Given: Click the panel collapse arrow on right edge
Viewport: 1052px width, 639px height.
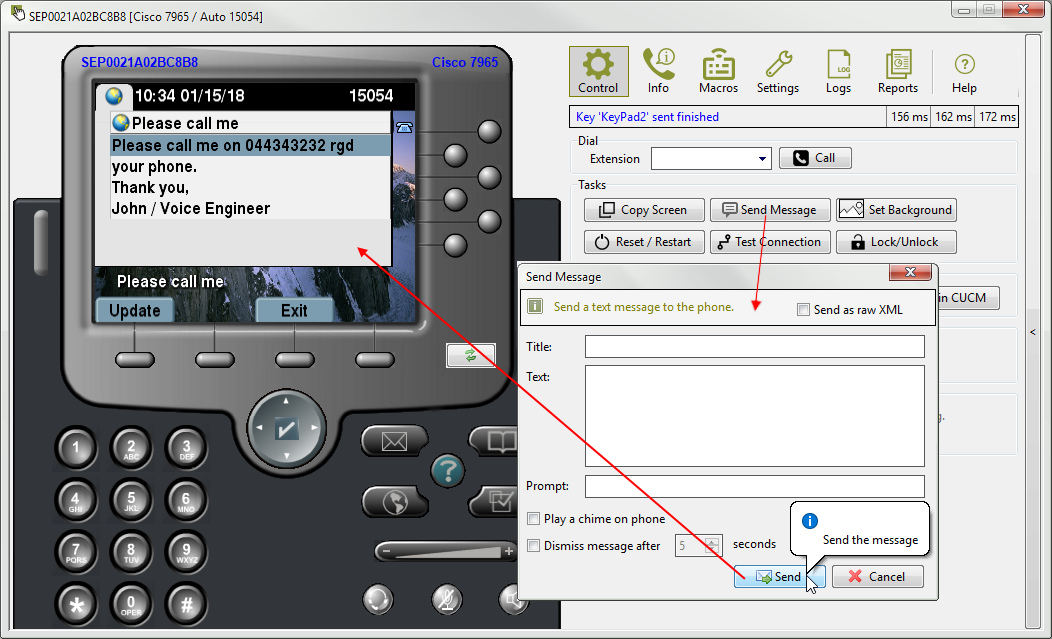Looking at the screenshot, I should coord(1033,332).
